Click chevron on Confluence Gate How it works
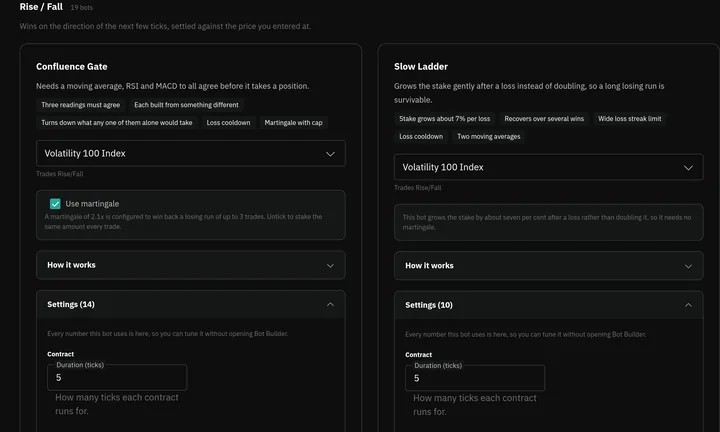Image resolution: width=720 pixels, height=432 pixels. pyautogui.click(x=330, y=265)
